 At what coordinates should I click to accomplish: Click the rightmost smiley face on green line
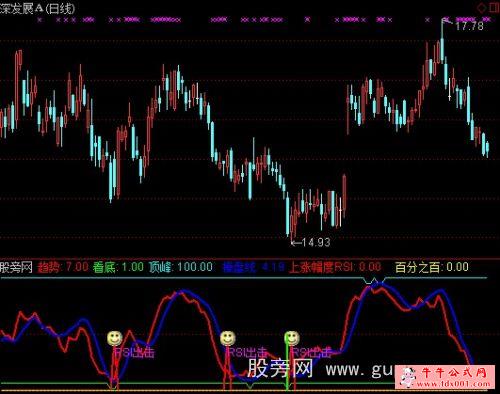pyautogui.click(x=292, y=338)
